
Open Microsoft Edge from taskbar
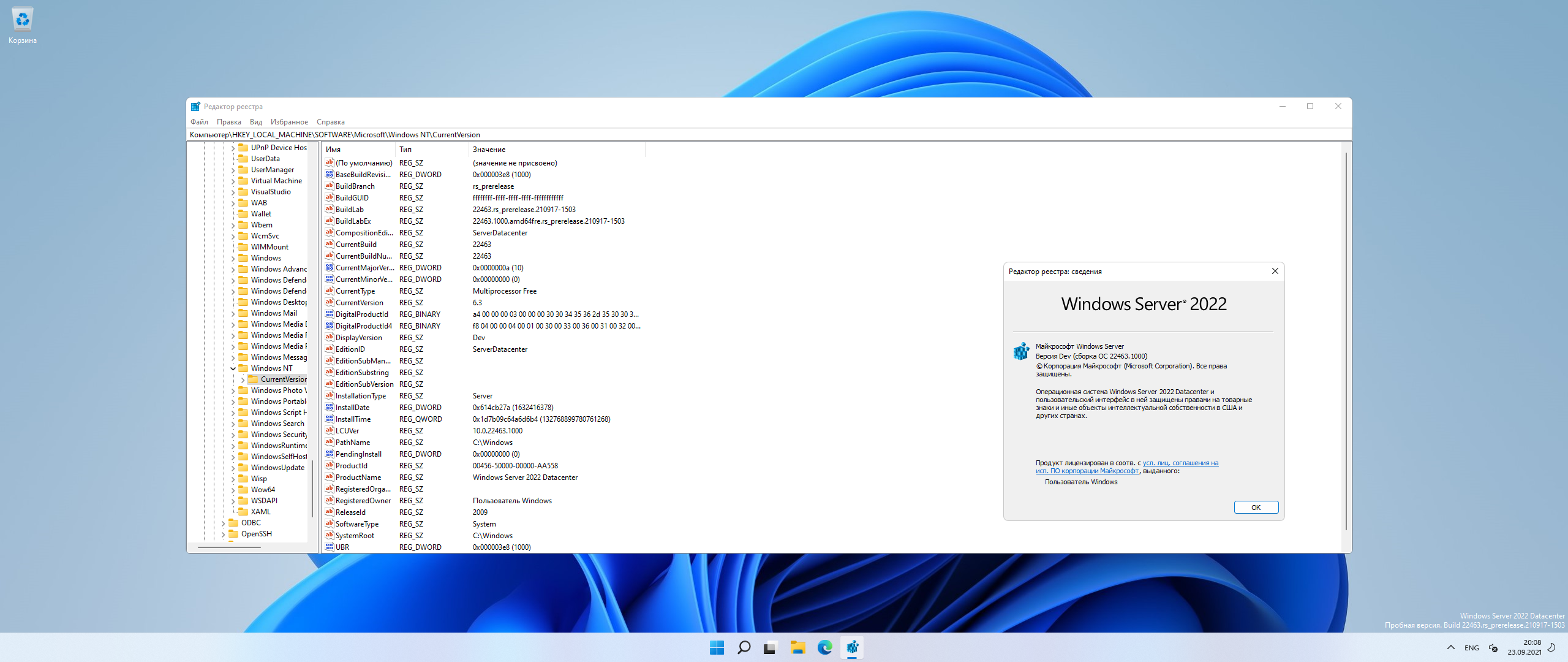(824, 647)
